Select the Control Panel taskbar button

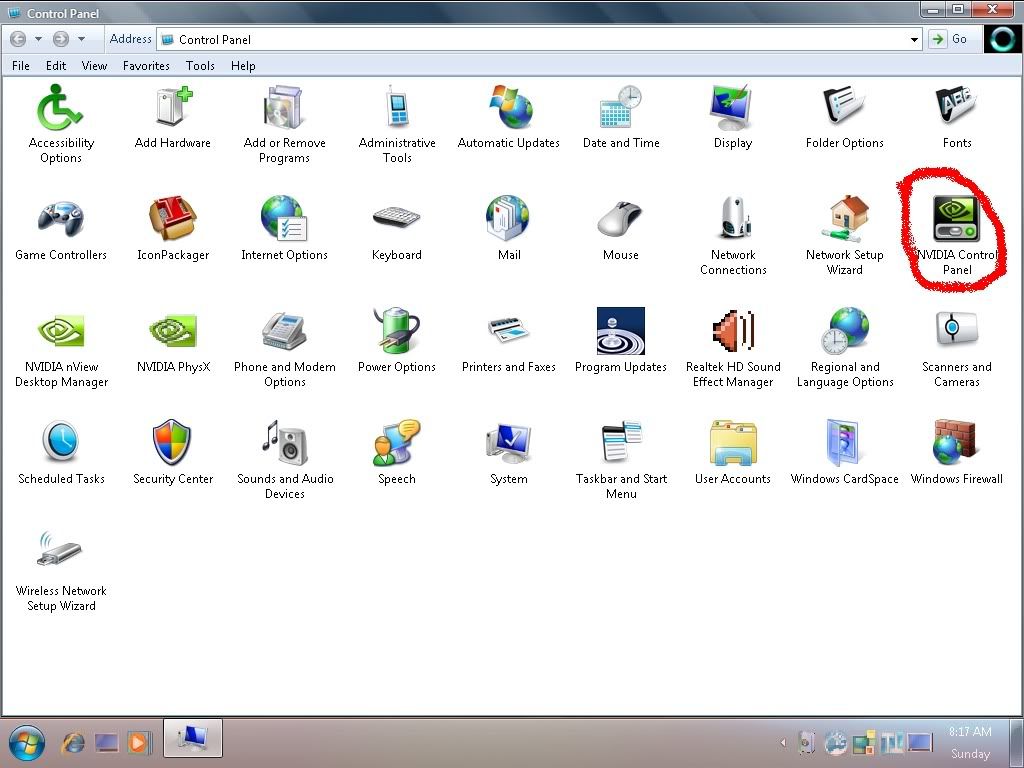193,738
